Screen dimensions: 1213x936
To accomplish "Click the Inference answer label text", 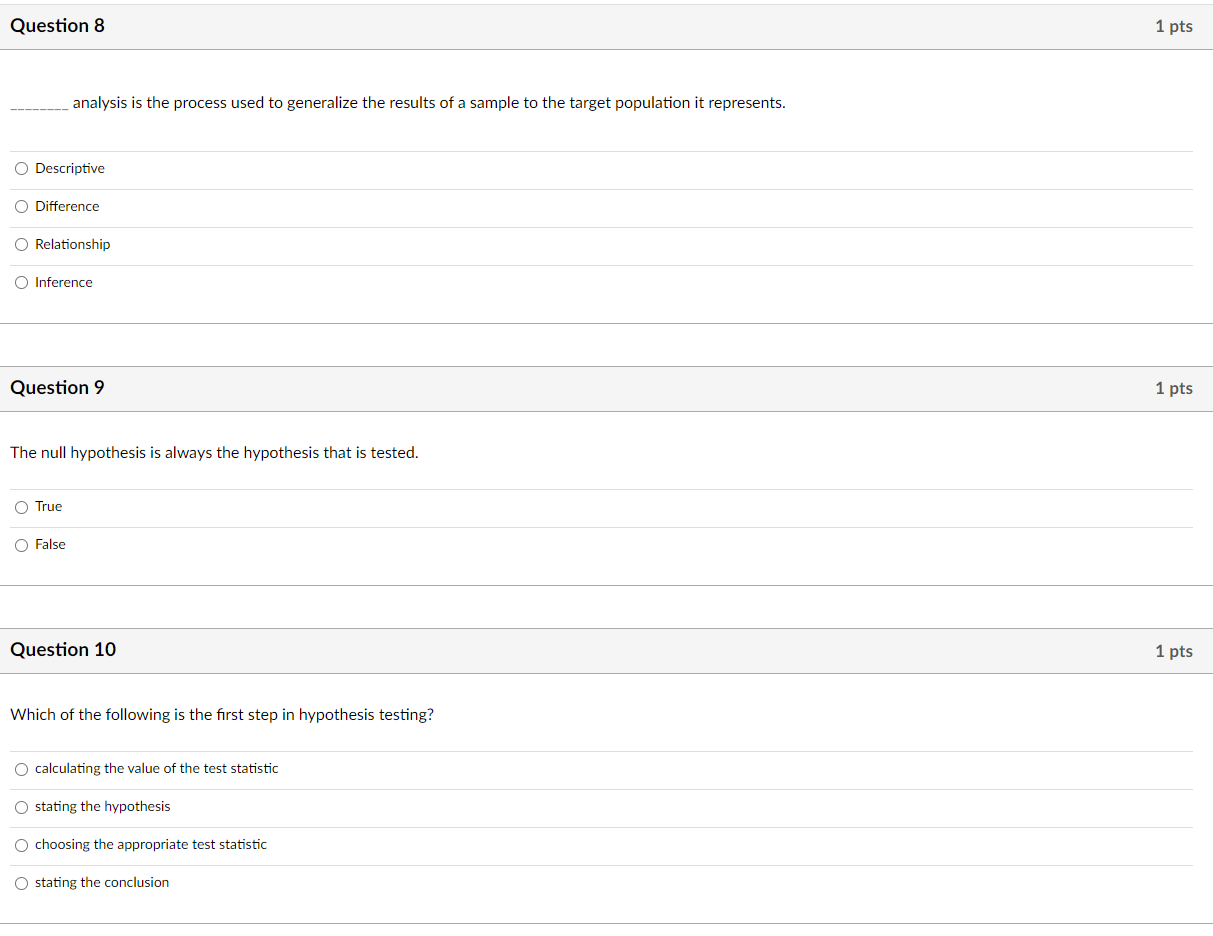I will 64,283.
